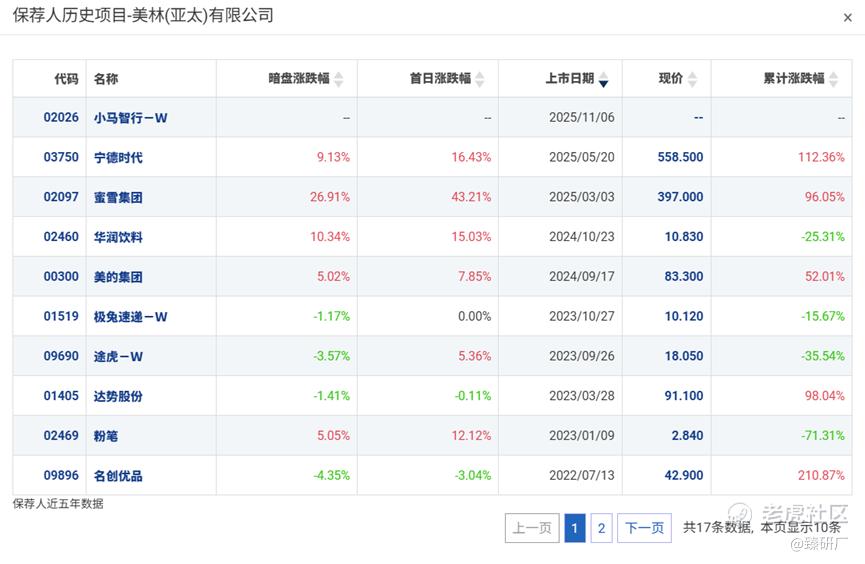The width and height of the screenshot is (865, 564).
Task: Select listing date 2024/09/17
Action: click(x=581, y=276)
